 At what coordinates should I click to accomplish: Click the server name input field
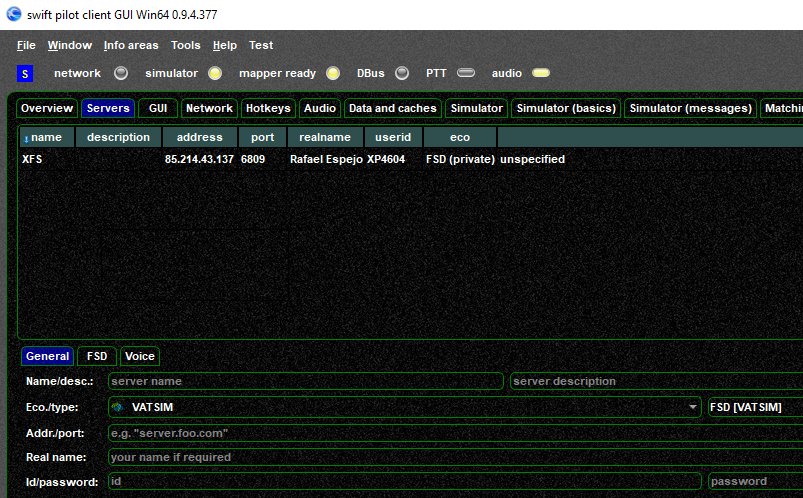[306, 381]
